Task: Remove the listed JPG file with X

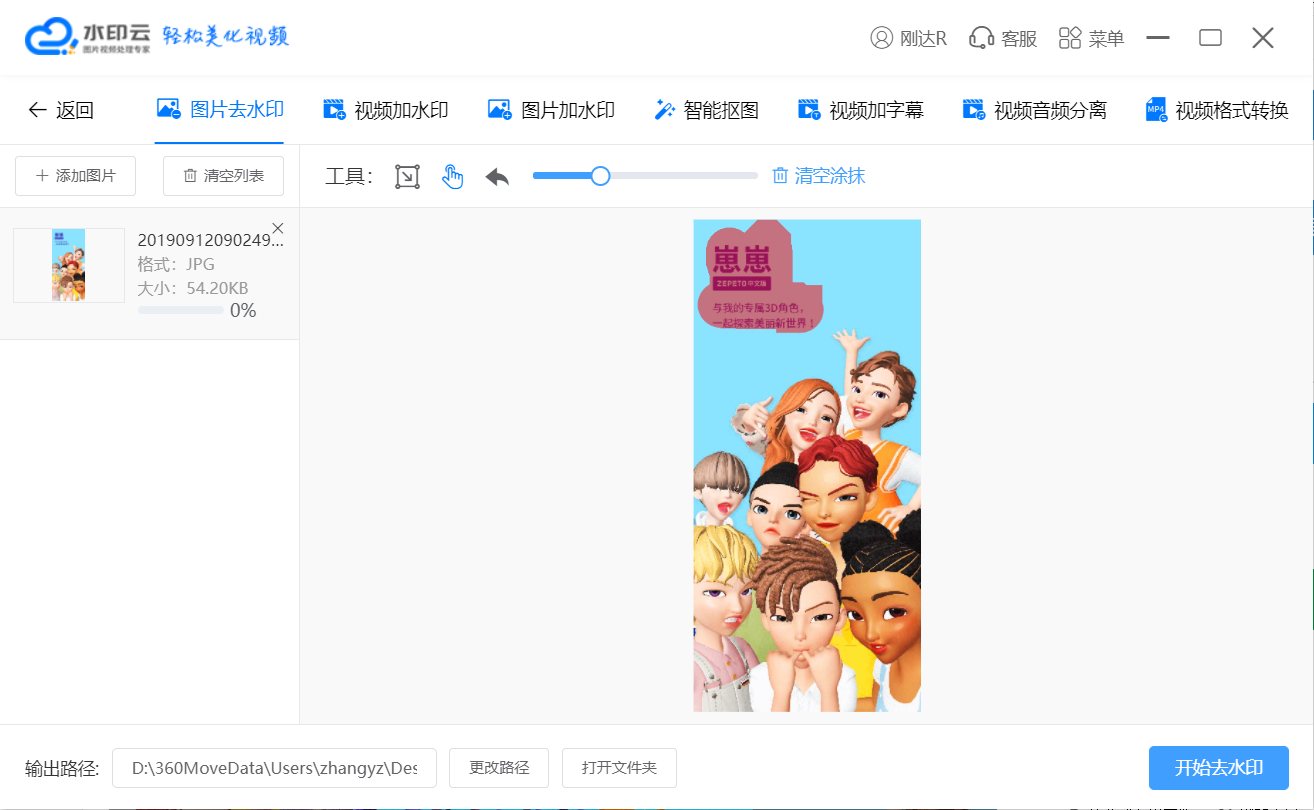Action: coord(278,228)
